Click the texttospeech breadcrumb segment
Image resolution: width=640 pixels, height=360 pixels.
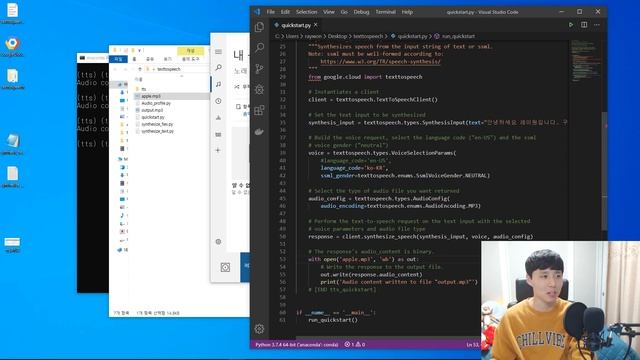[368, 36]
